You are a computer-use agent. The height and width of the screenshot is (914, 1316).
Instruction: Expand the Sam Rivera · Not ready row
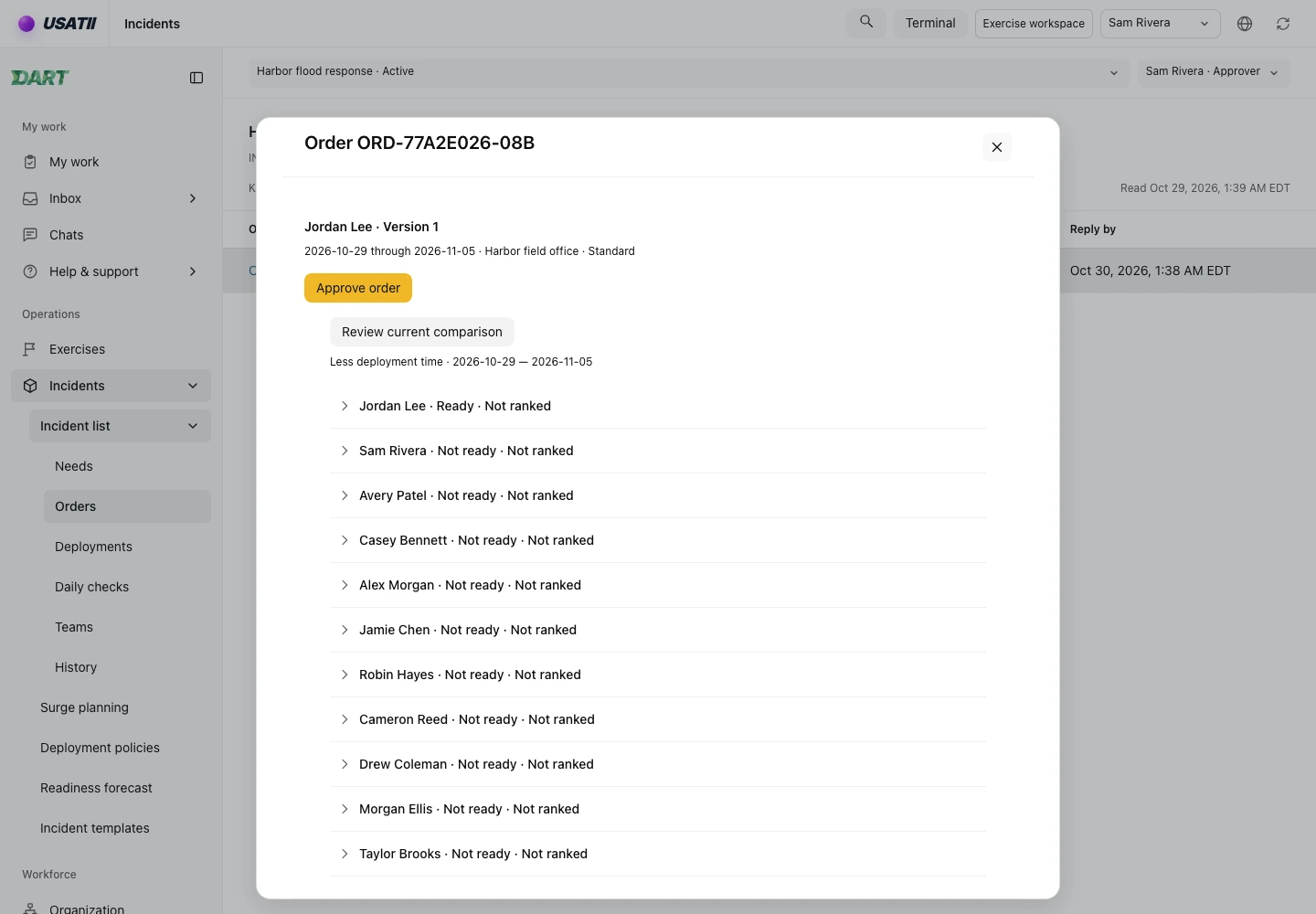(658, 451)
